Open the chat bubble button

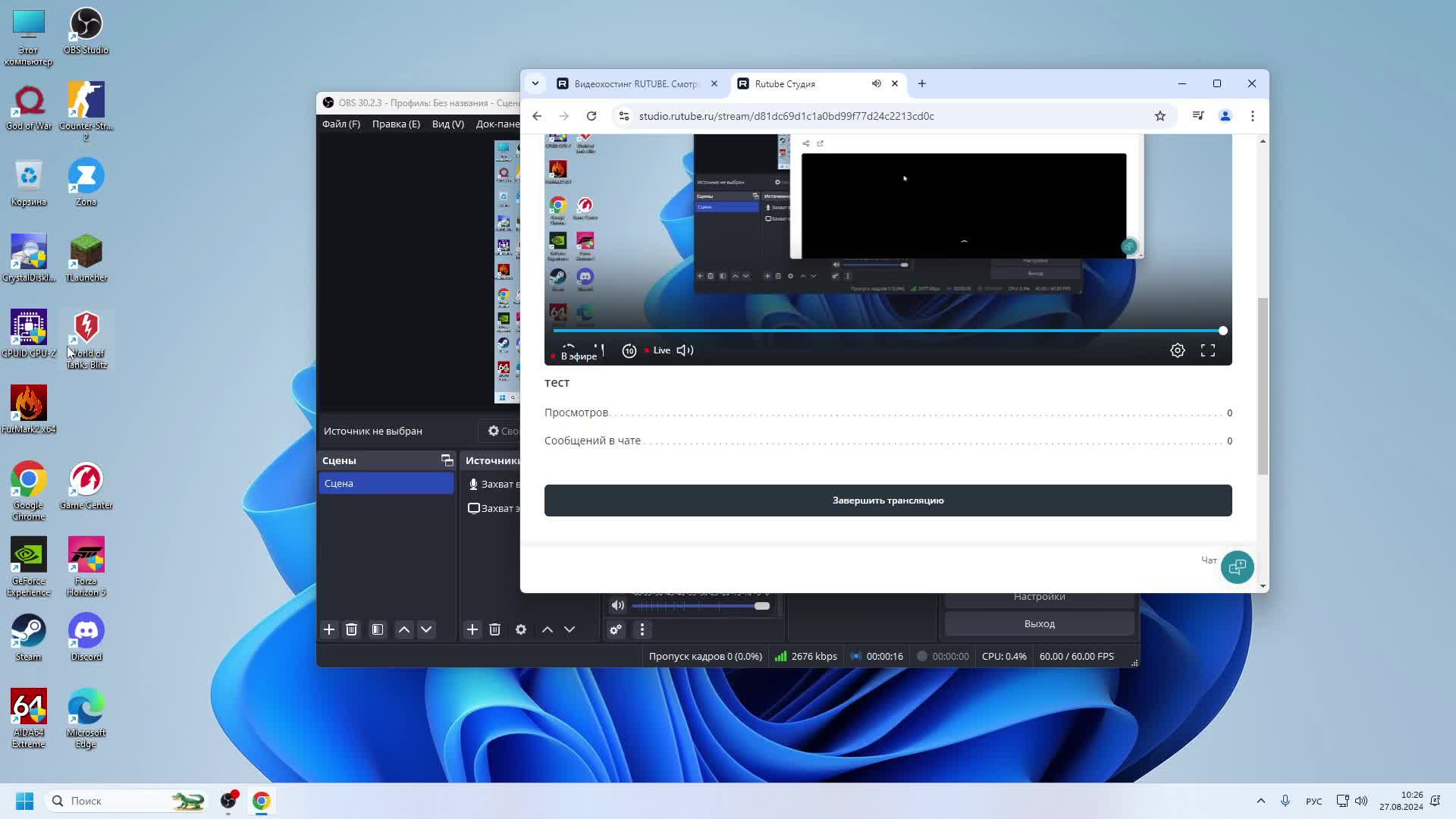pos(1237,566)
